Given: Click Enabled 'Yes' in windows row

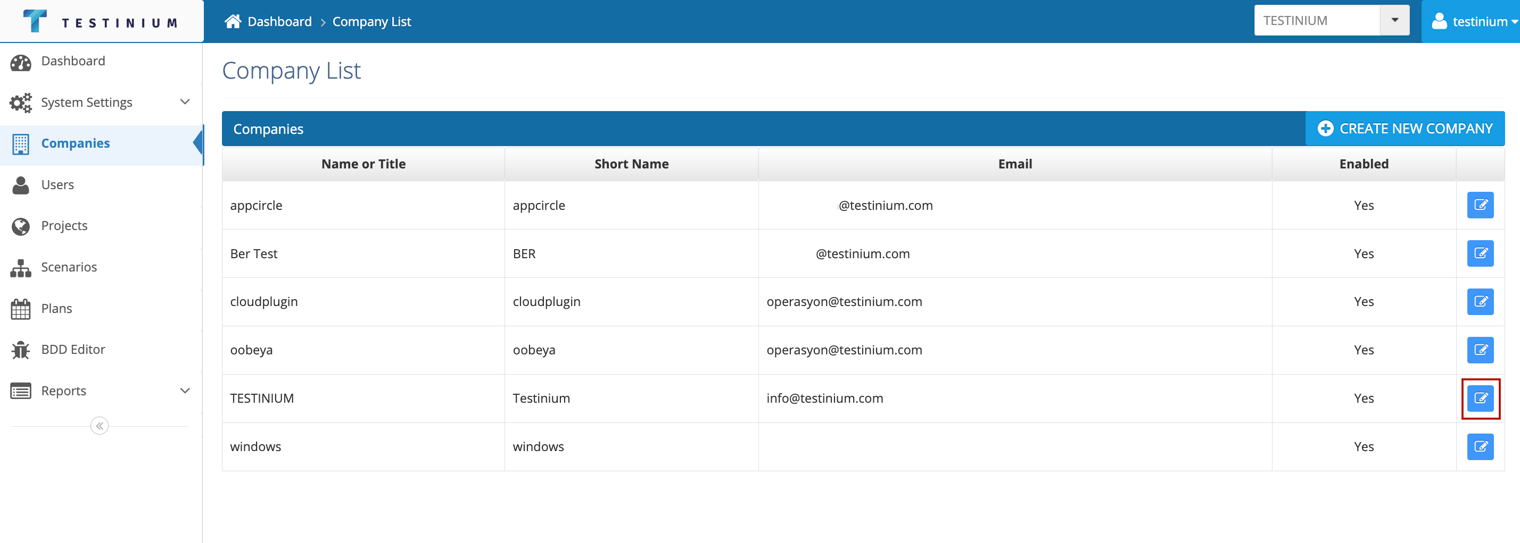Looking at the screenshot, I should (x=1364, y=447).
